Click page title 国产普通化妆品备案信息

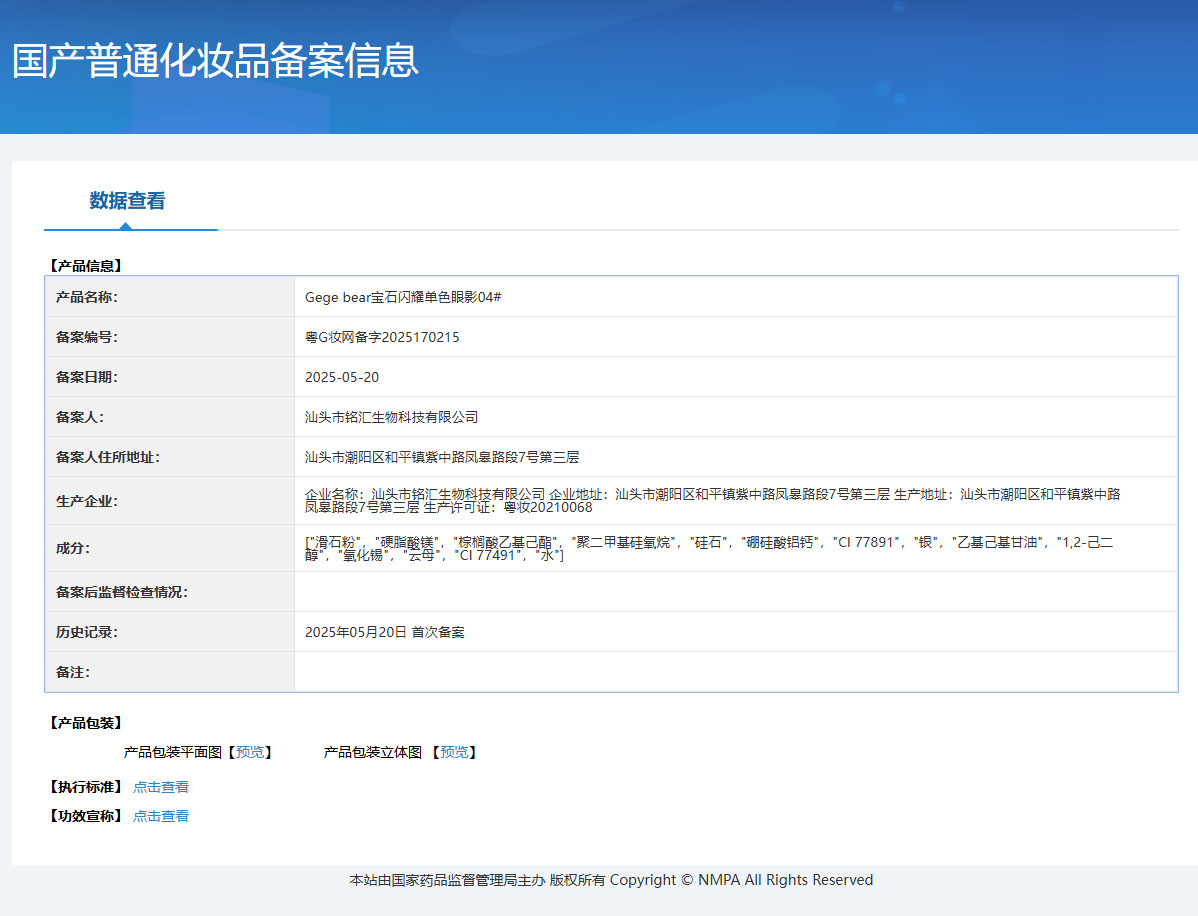(215, 61)
